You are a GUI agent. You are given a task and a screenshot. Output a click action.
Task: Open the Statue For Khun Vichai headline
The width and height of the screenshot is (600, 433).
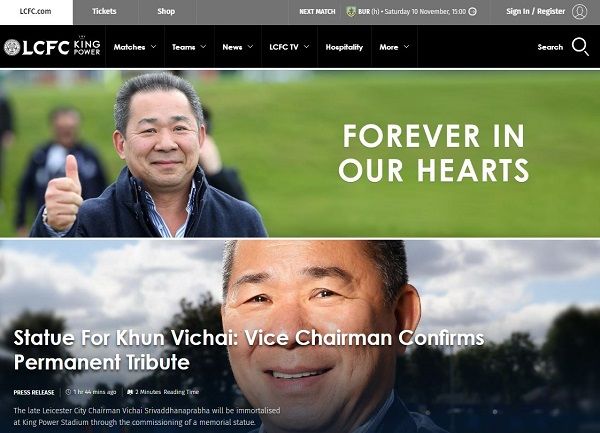[x=249, y=350]
